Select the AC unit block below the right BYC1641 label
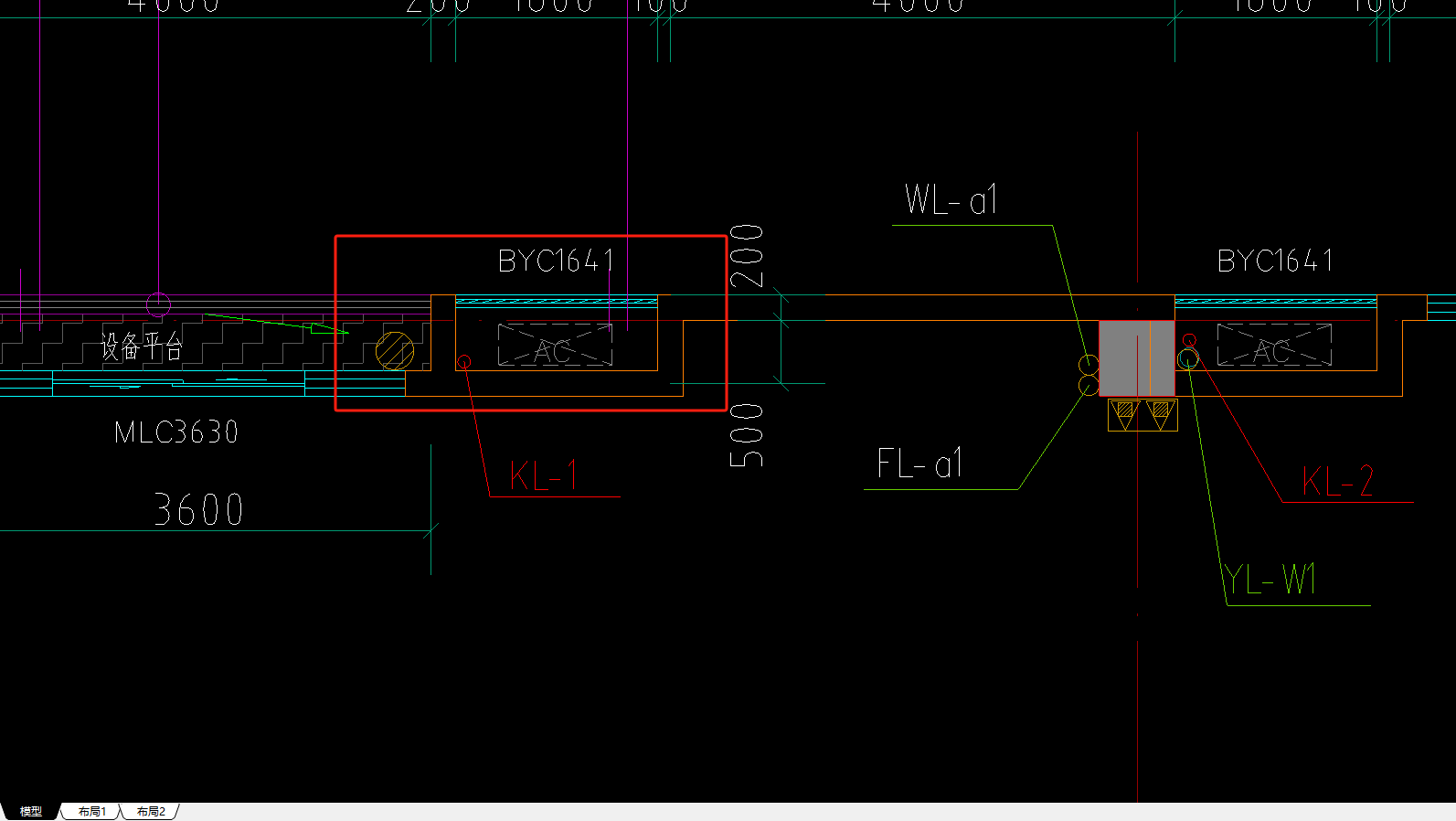Screen dimensions: 1456x821 click(1274, 345)
